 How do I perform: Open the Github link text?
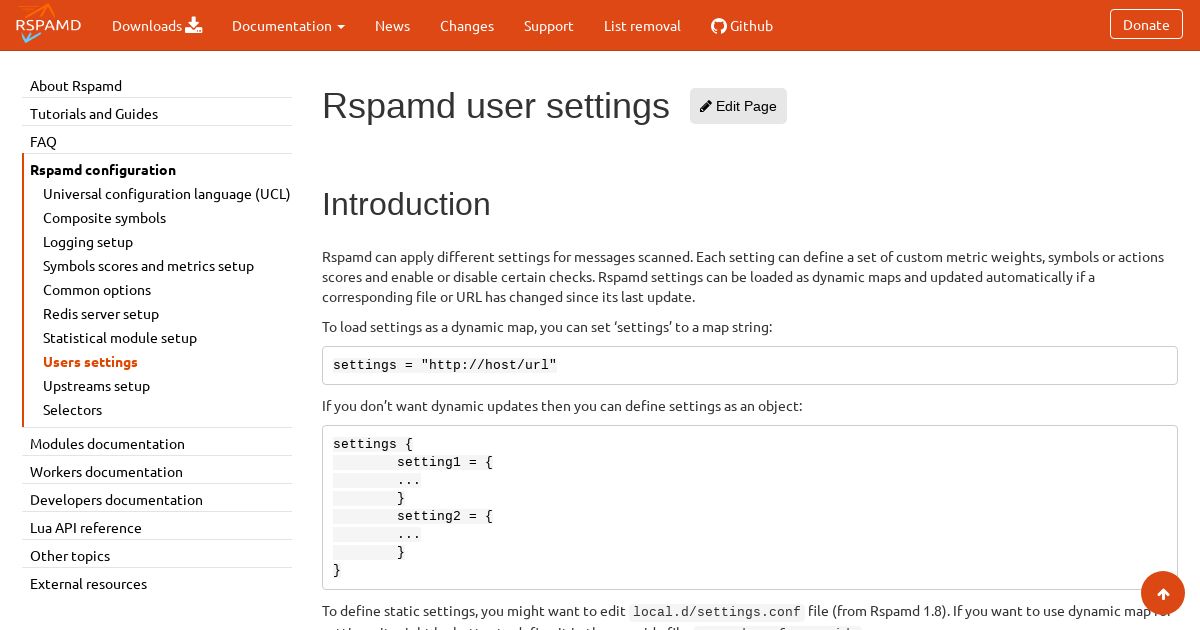click(x=751, y=26)
